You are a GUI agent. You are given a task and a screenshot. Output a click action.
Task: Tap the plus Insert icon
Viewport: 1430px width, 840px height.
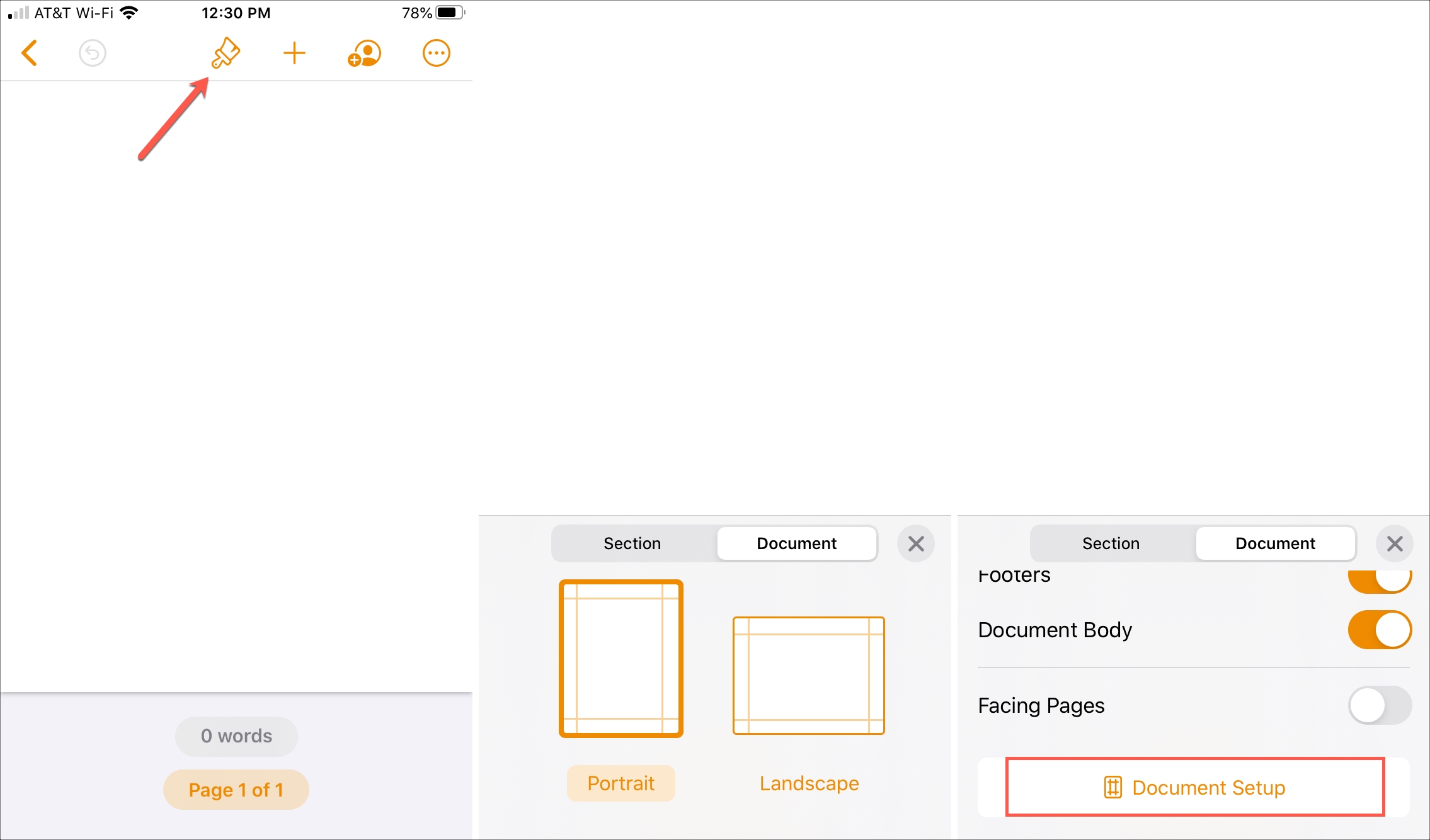point(294,53)
